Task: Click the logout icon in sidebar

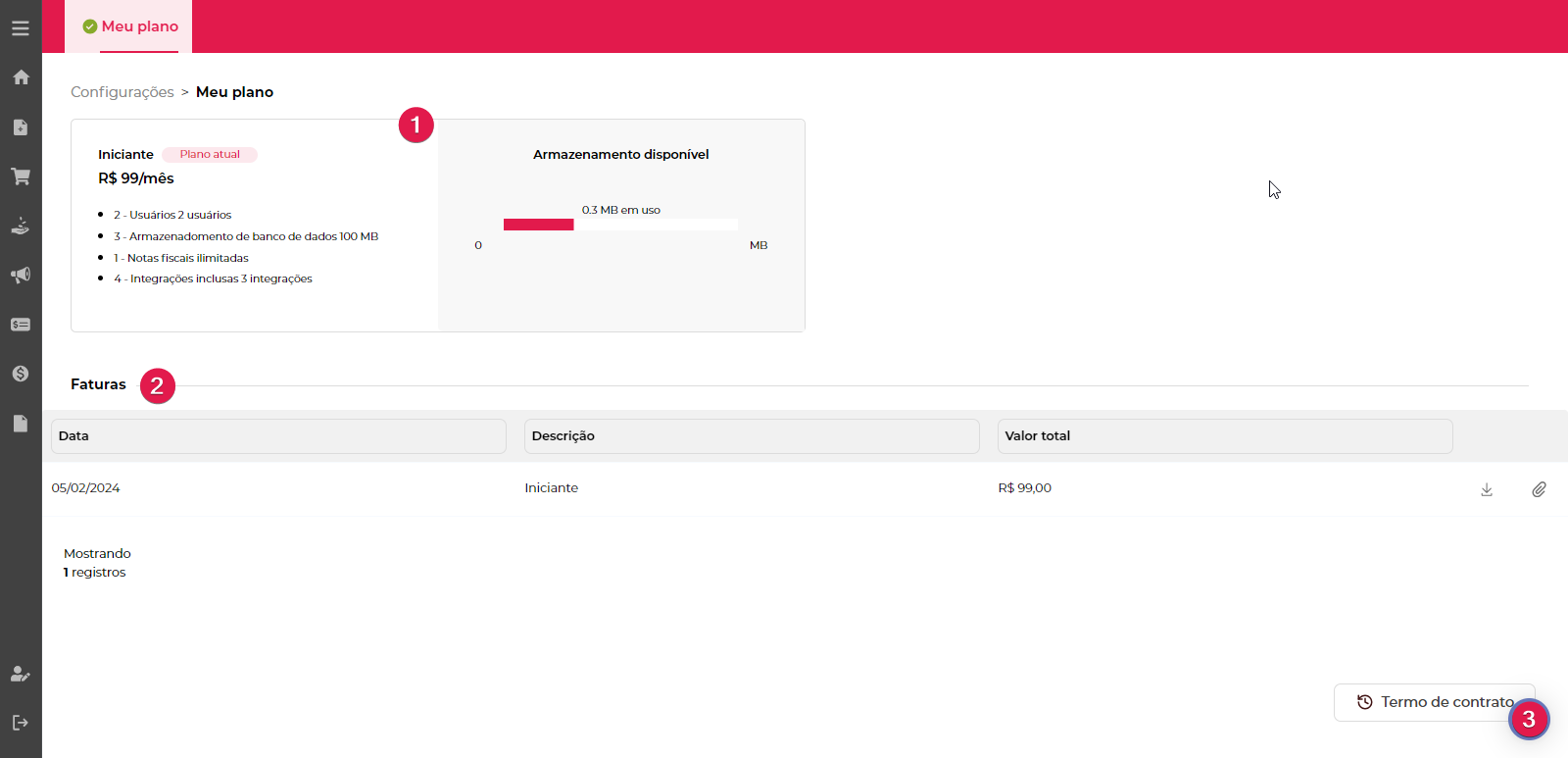Action: [21, 723]
